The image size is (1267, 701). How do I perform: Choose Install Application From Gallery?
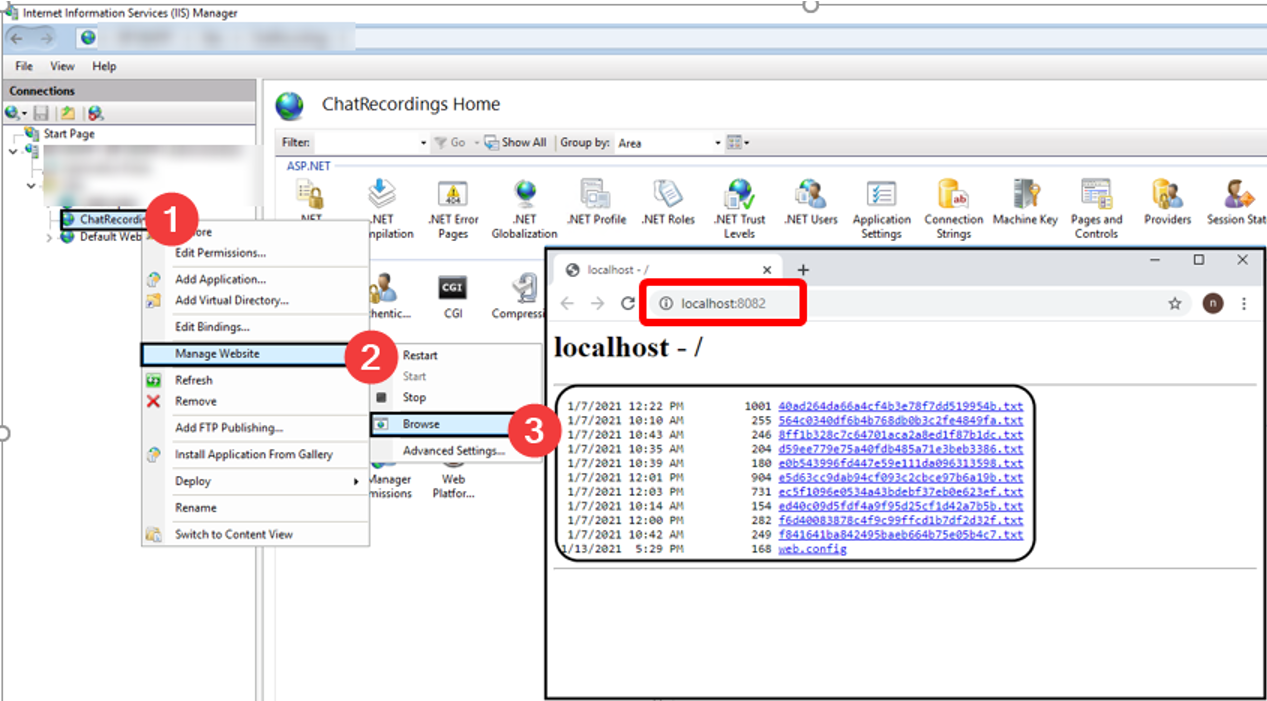click(255, 454)
